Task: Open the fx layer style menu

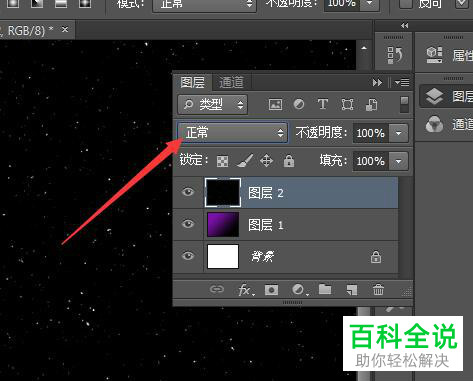Action: [246, 290]
